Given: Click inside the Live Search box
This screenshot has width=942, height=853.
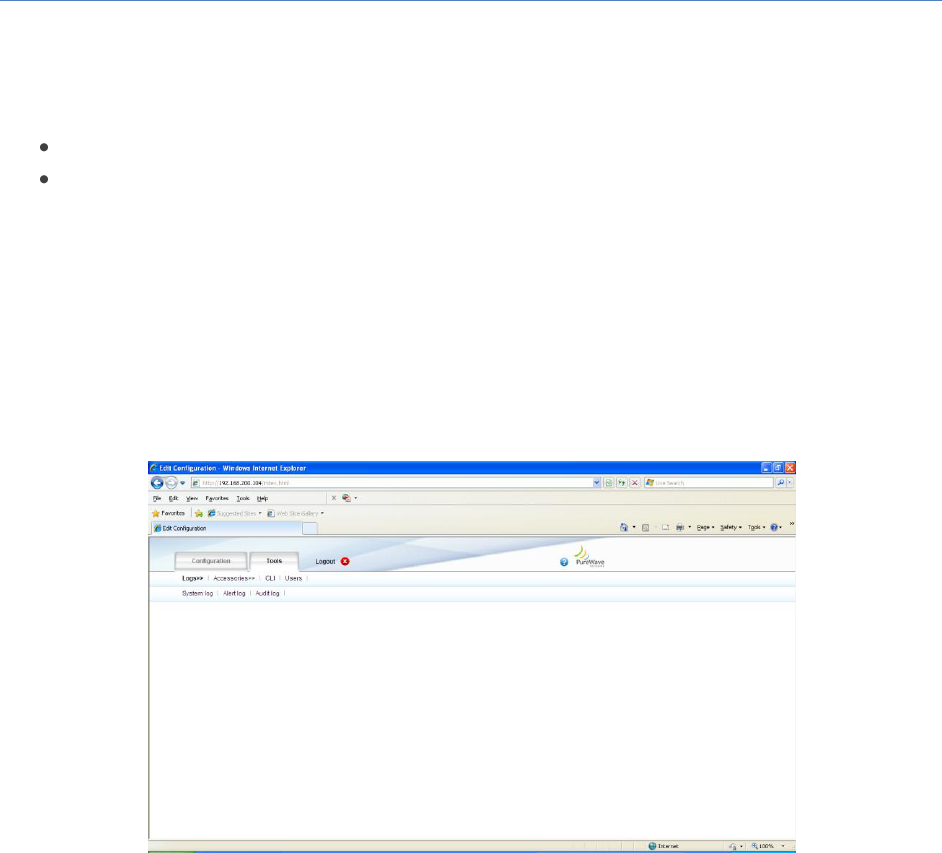Looking at the screenshot, I should click(x=709, y=483).
